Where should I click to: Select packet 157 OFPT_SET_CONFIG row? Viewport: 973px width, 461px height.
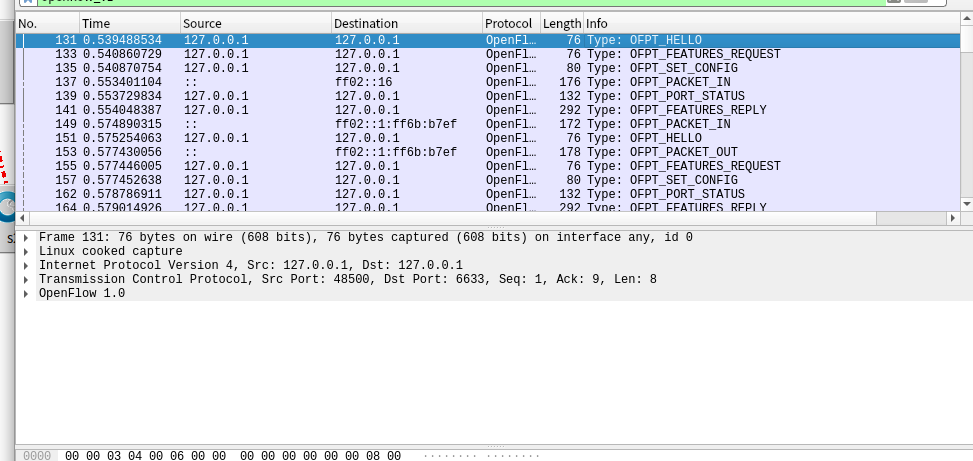[487, 180]
